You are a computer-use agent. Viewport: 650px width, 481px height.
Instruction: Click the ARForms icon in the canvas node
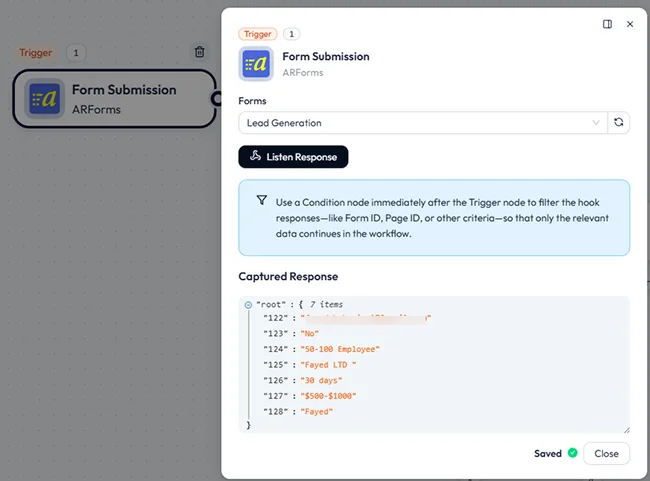click(45, 98)
